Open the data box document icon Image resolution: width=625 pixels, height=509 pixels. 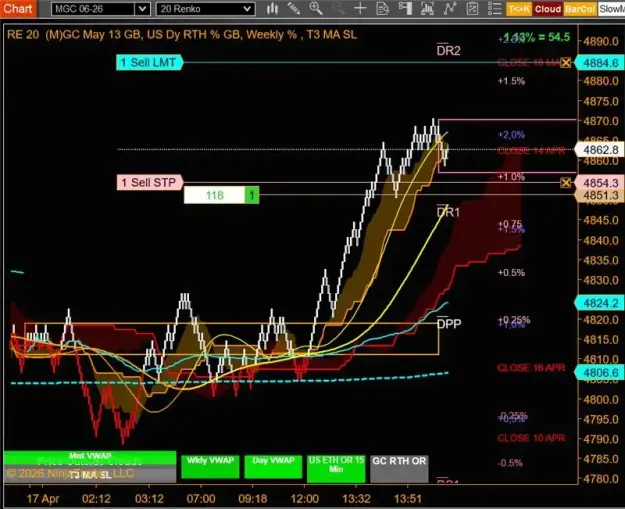(x=382, y=8)
